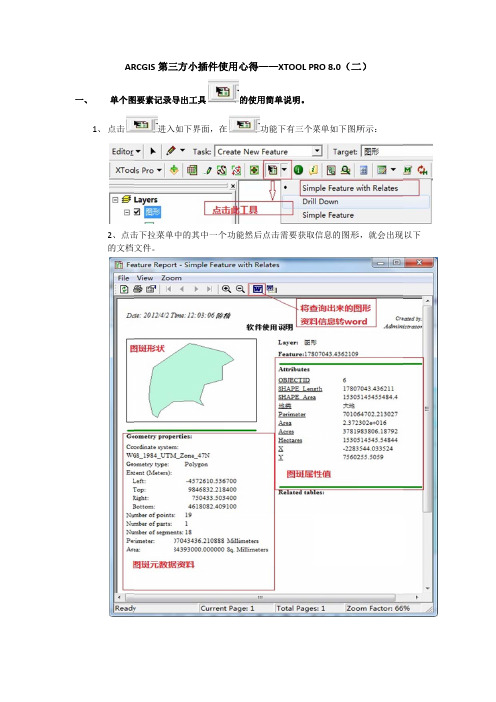Click the red circular-arrow icon at toolbar end
The image size is (496, 702).
coord(422,170)
